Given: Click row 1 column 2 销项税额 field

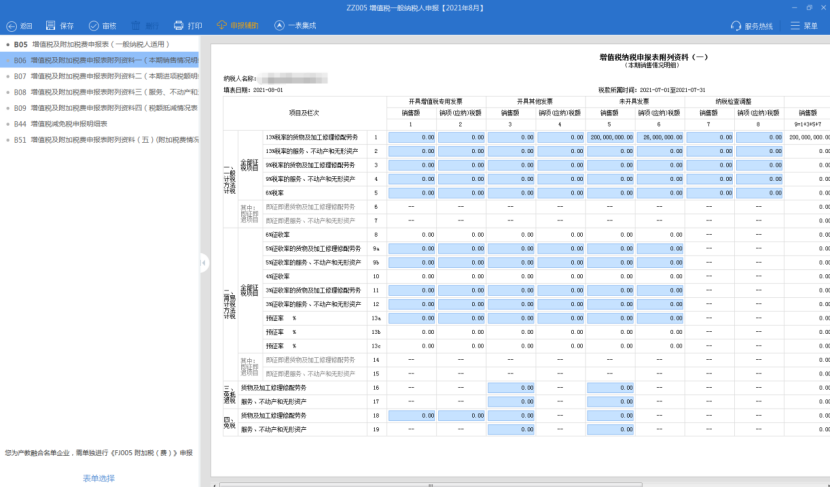Looking at the screenshot, I should (x=461, y=137).
